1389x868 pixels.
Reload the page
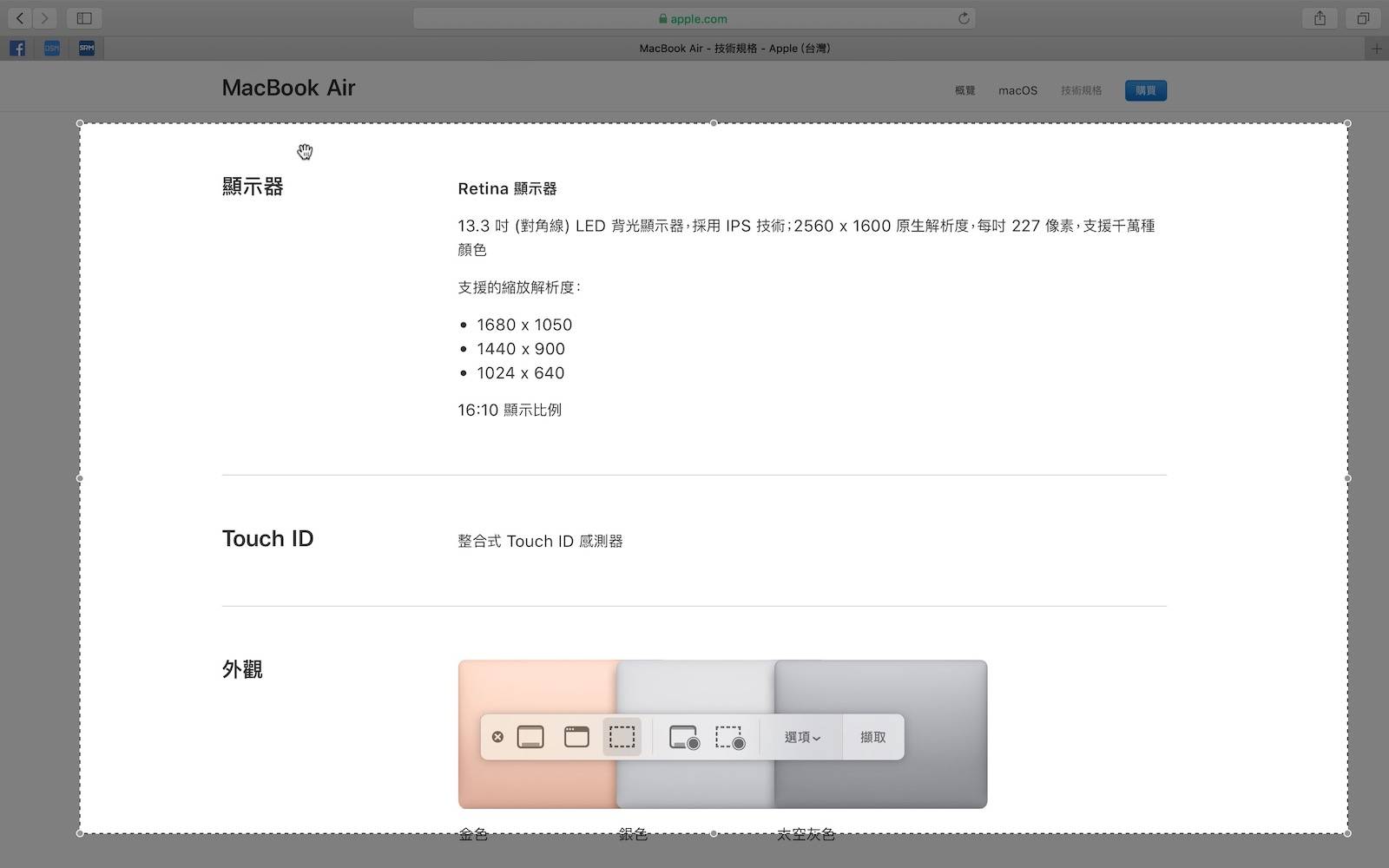964,18
